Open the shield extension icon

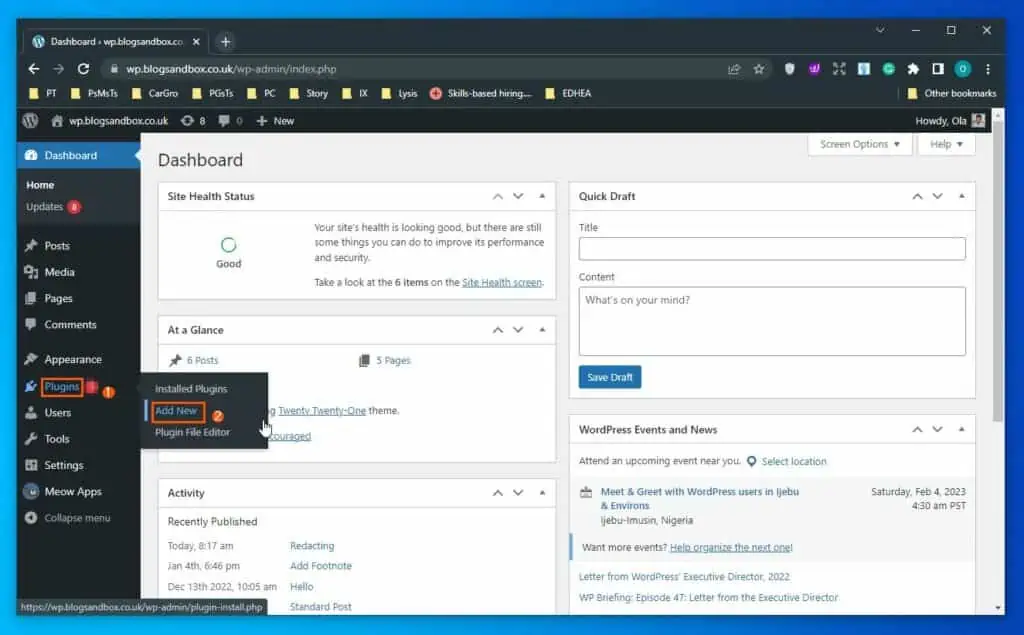tap(790, 69)
